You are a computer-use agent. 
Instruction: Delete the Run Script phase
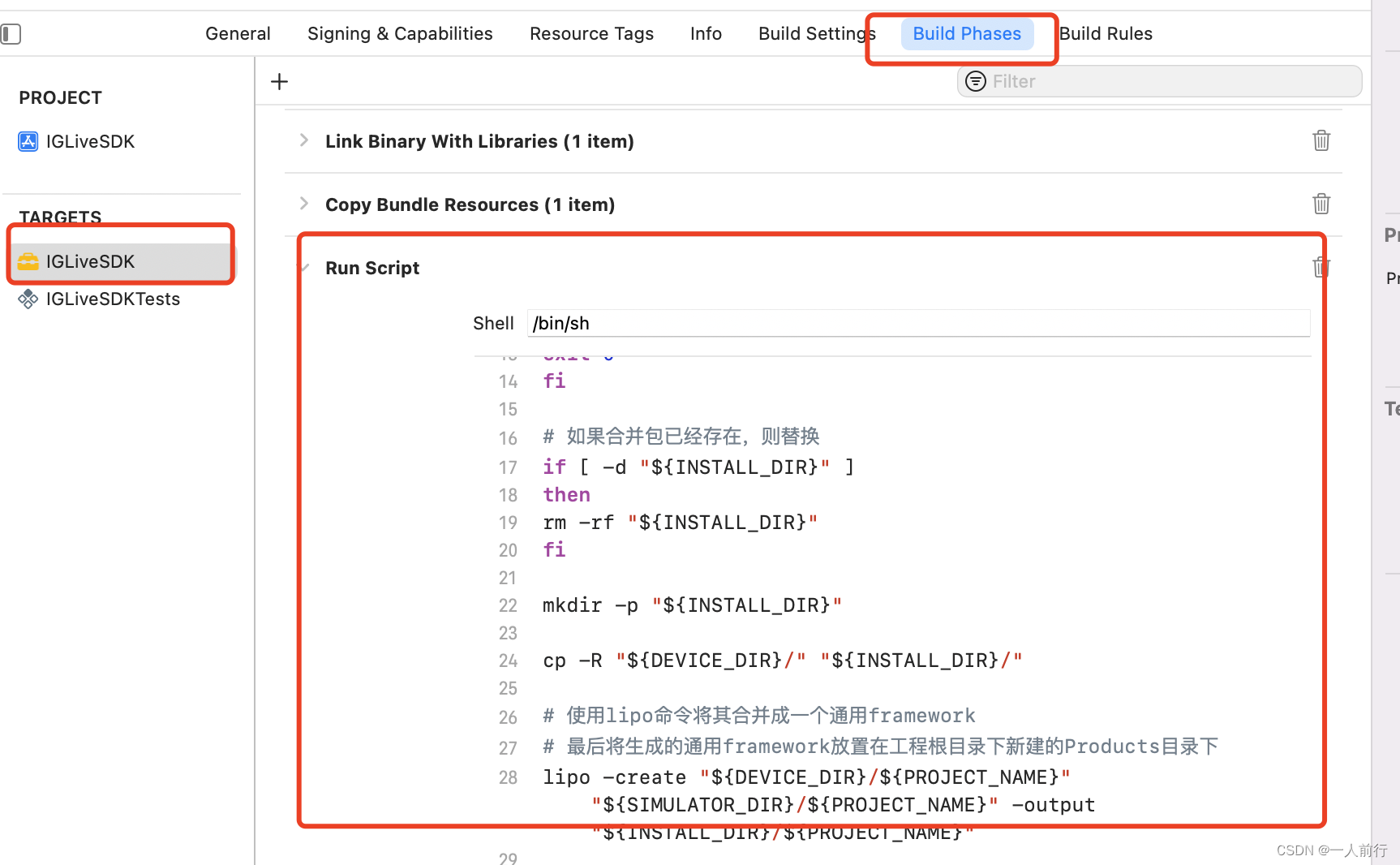tap(1321, 267)
